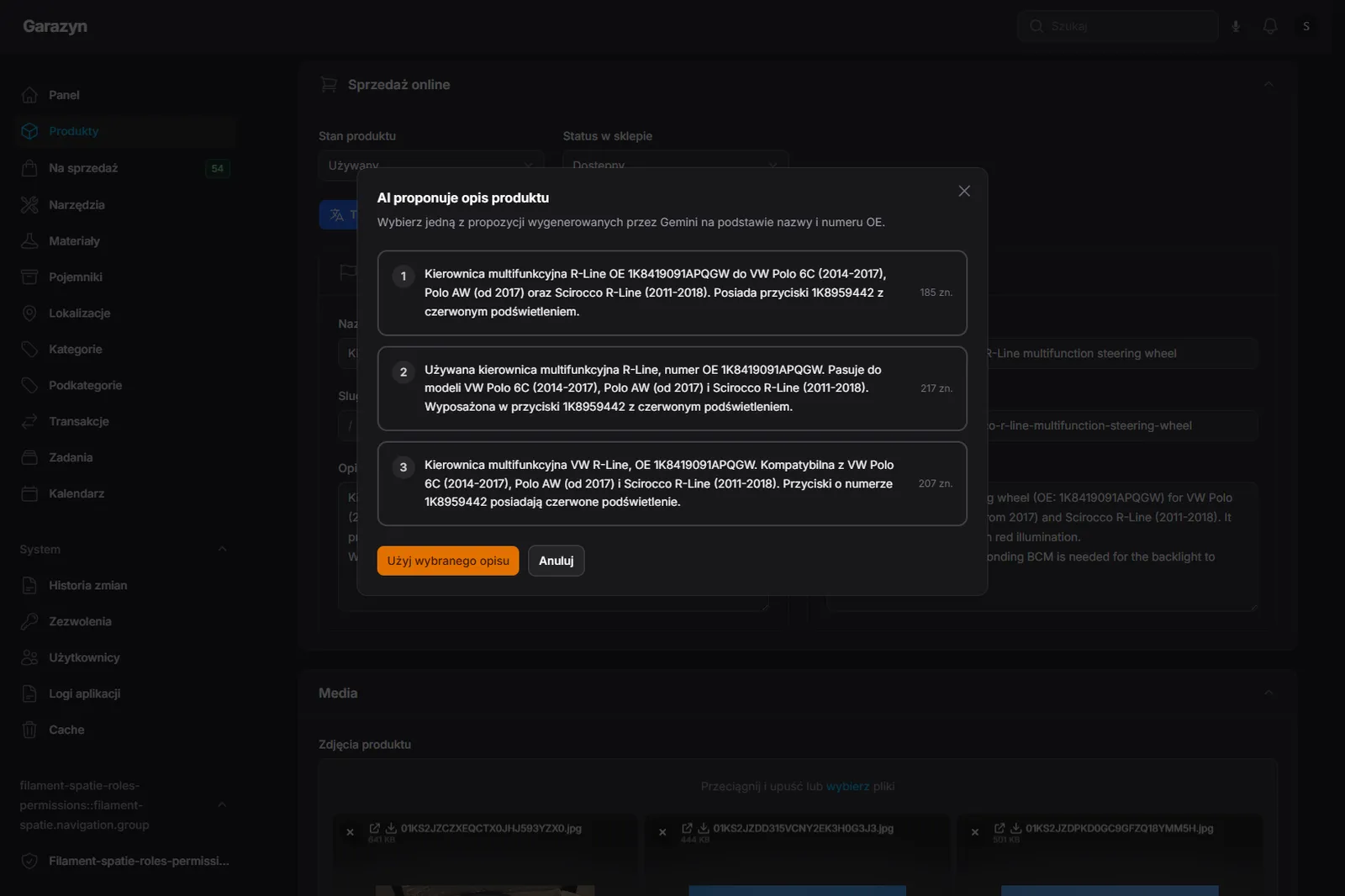The image size is (1345, 896).
Task: Click the Zezwolenia key icon
Action: [x=29, y=621]
